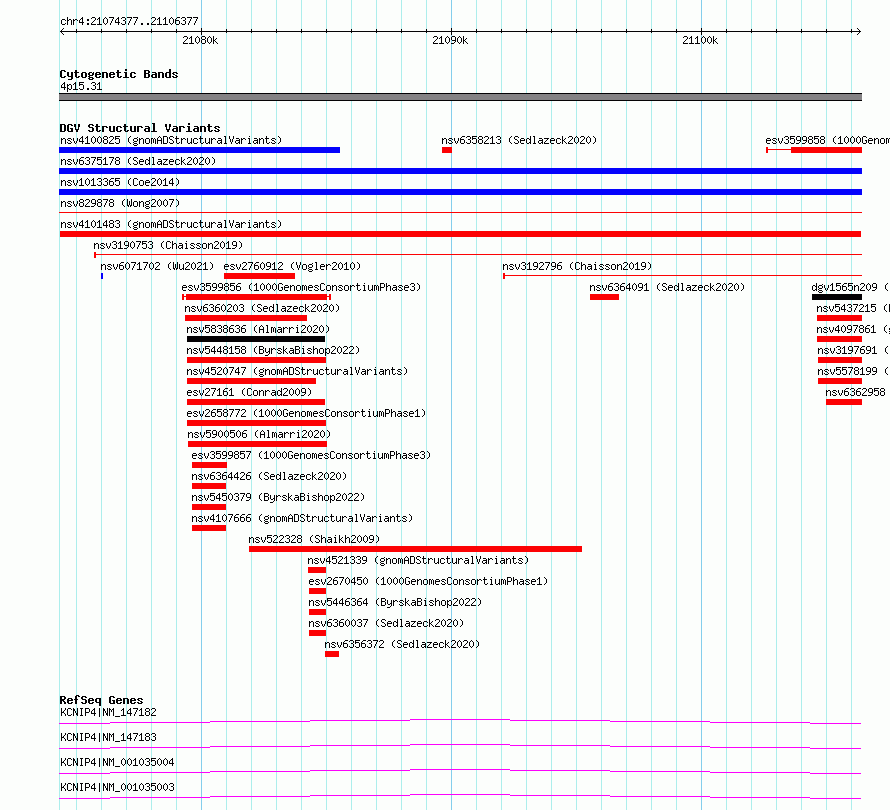
Task: Click the nsv4101483 gnomADStructuralVariants label
Action: [171, 224]
